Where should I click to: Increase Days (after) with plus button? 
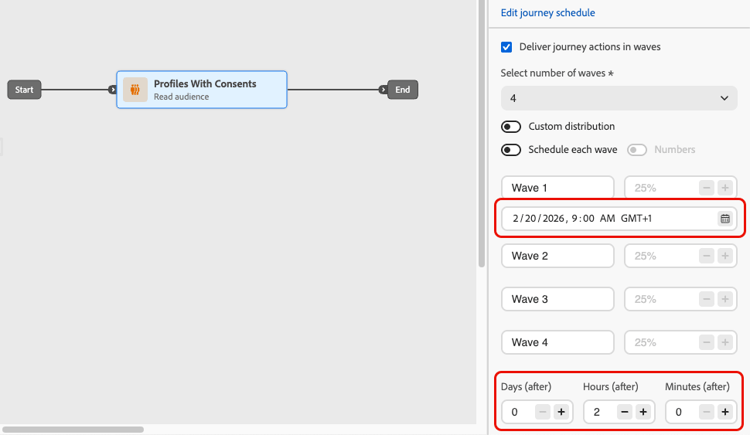point(561,411)
